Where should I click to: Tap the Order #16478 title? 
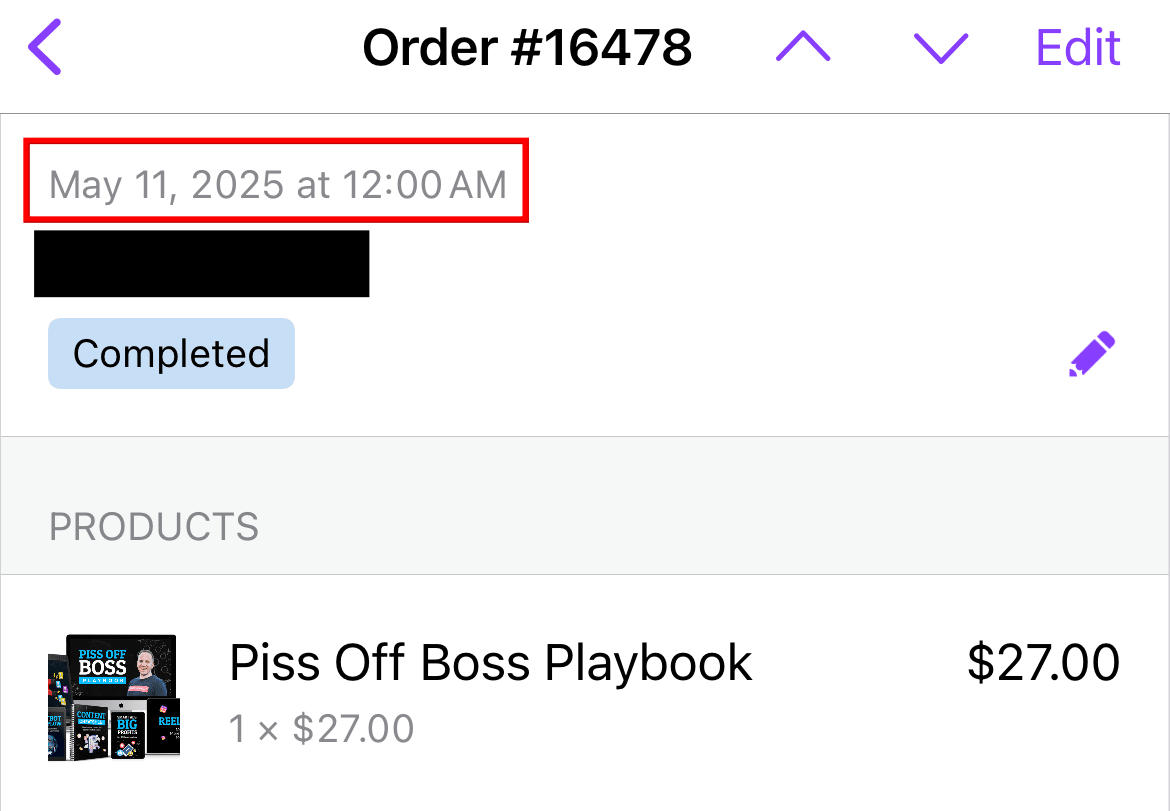(x=527, y=47)
